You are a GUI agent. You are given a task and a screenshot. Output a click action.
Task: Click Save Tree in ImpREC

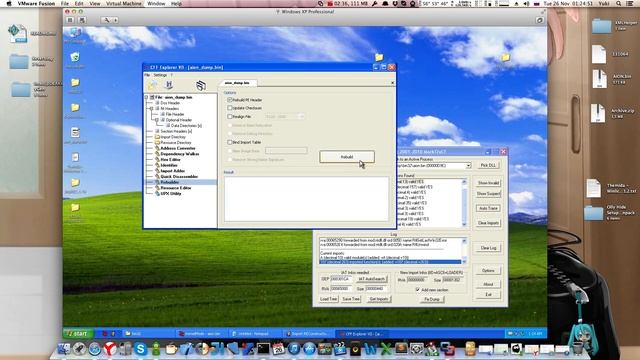(x=351, y=299)
